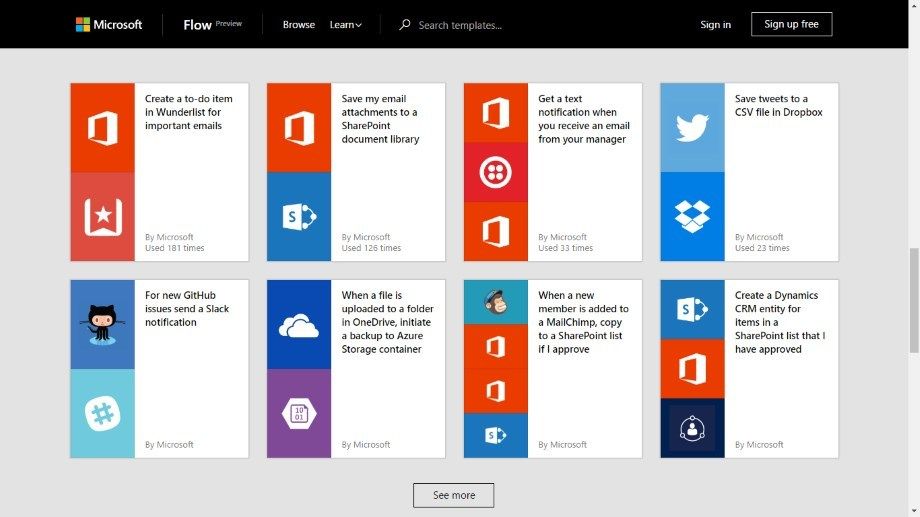This screenshot has height=517, width=920.
Task: Click the Wunderlist star icon tile
Action: point(102,217)
